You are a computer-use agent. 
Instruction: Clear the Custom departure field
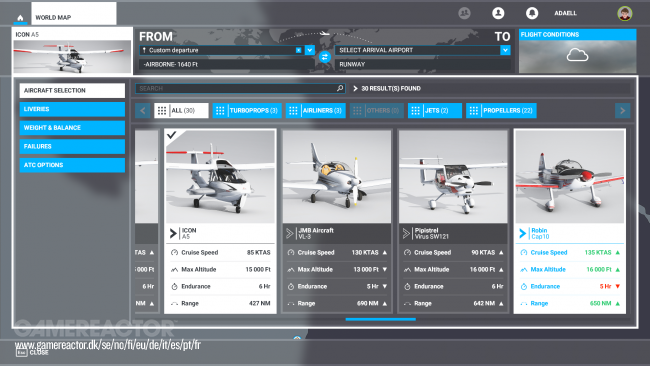click(298, 50)
